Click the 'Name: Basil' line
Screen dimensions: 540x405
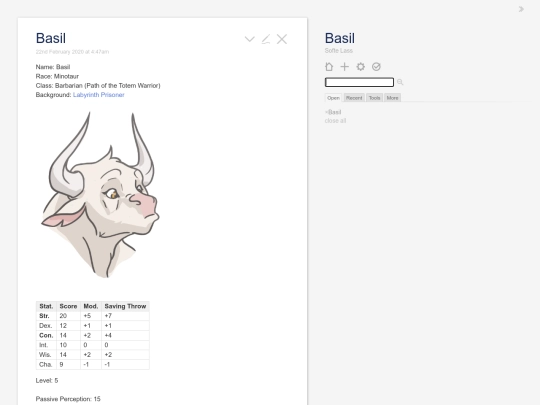pos(53,67)
